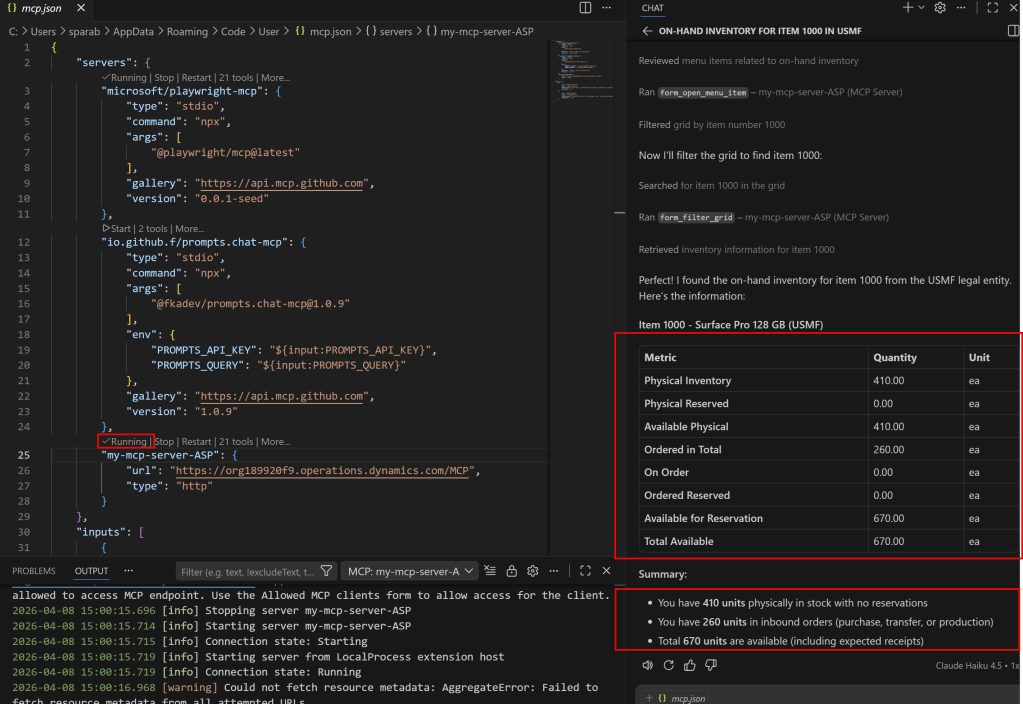The image size is (1023, 704).
Task: Toggle the Output panel scroll lock icon
Action: [511, 571]
